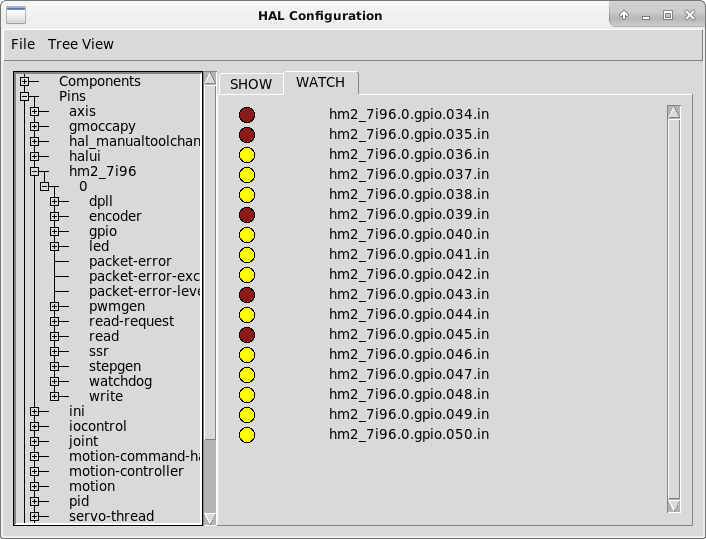Expand the servo-thread node
This screenshot has height=539, width=706.
(35, 516)
